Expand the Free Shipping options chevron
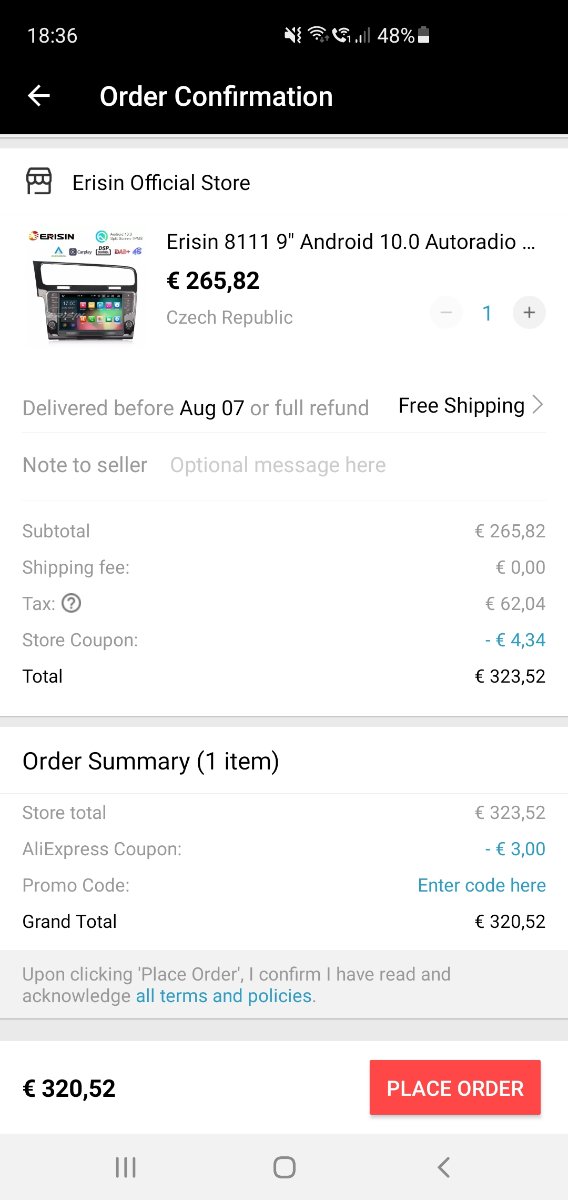This screenshot has height=1200, width=568. 538,405
